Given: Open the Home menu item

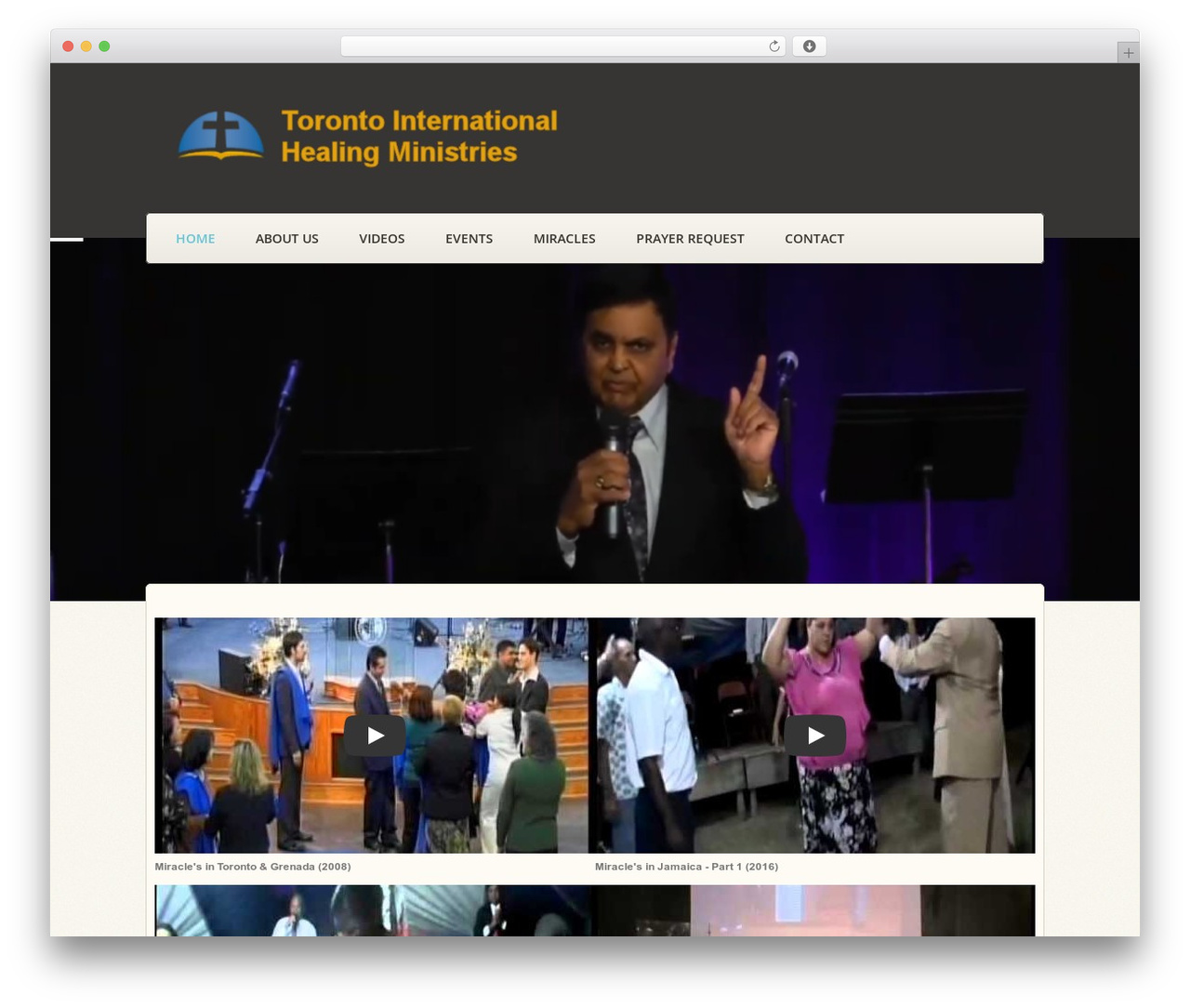Looking at the screenshot, I should [195, 239].
